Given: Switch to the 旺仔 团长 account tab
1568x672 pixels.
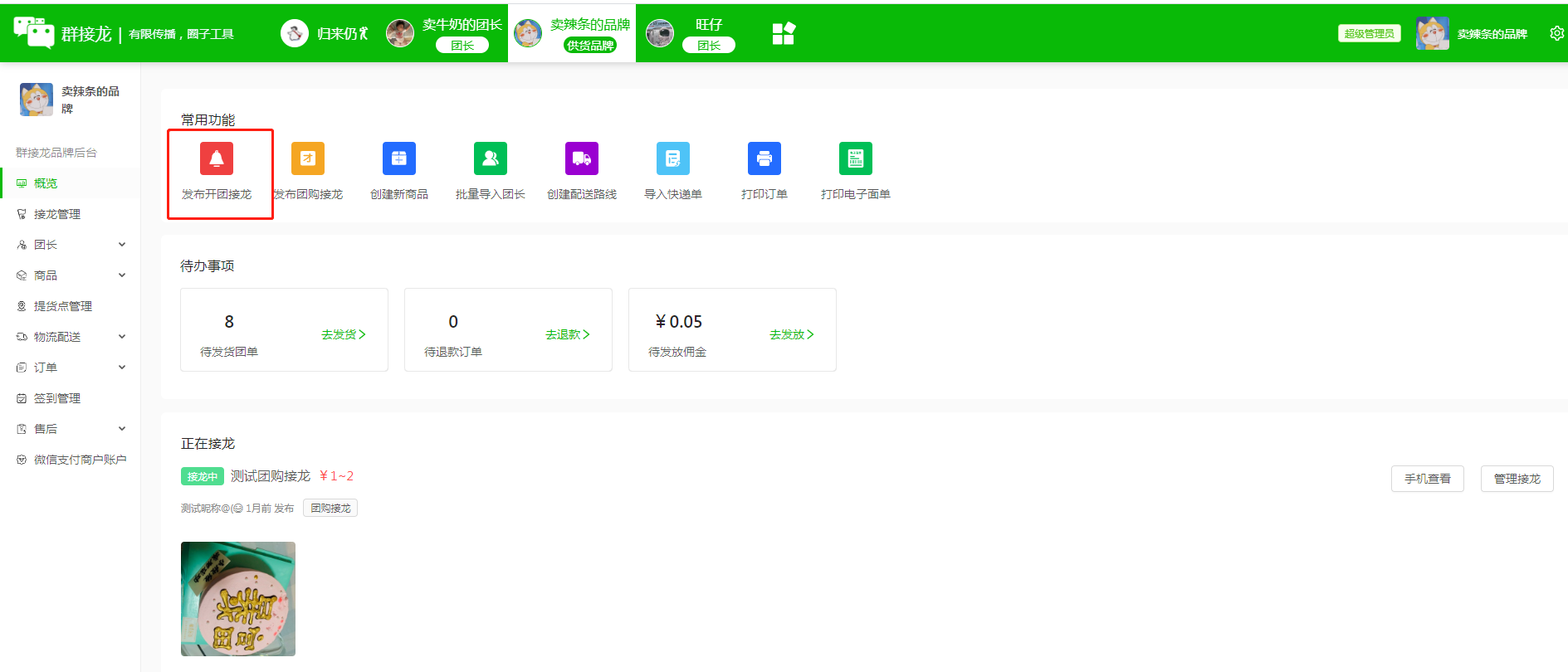Looking at the screenshot, I should coord(691,33).
